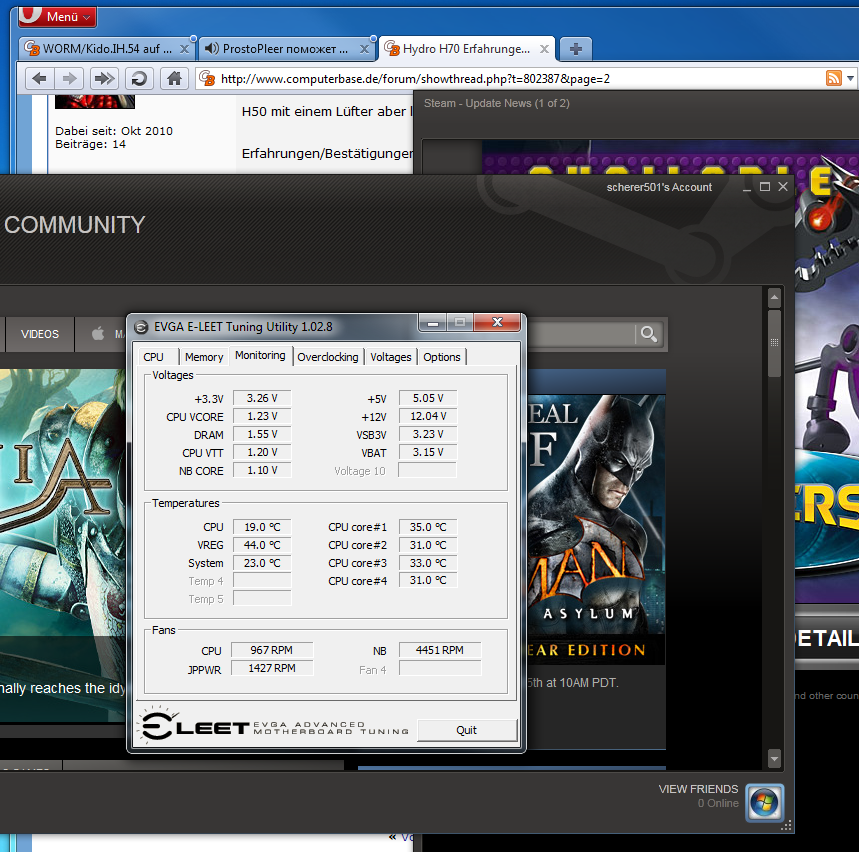Click the +3.3V value 3.26 V

[x=262, y=398]
